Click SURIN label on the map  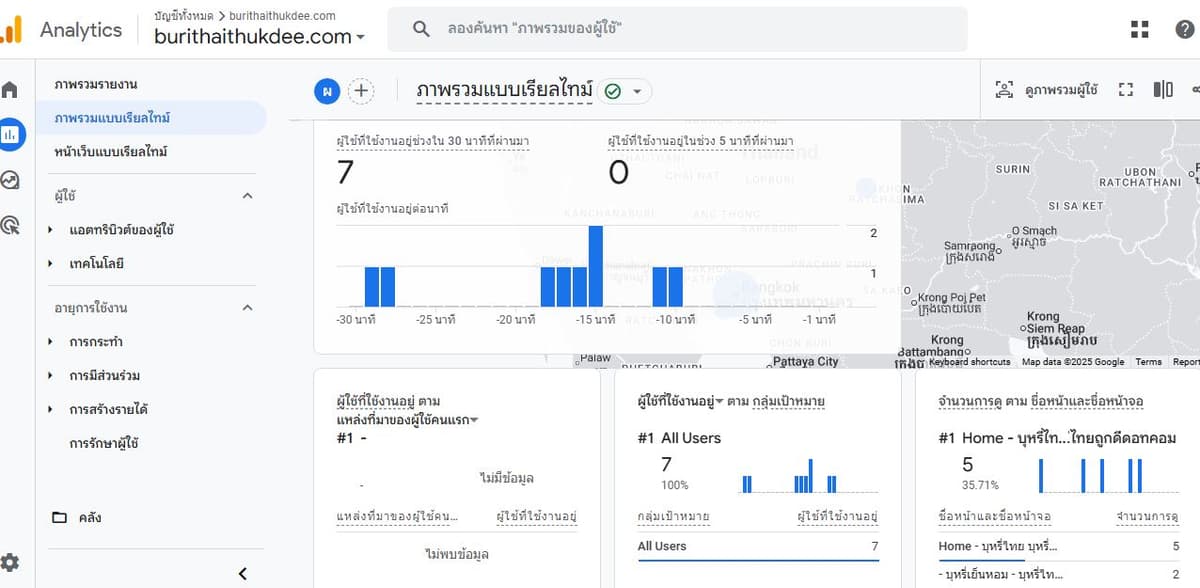[1012, 170]
